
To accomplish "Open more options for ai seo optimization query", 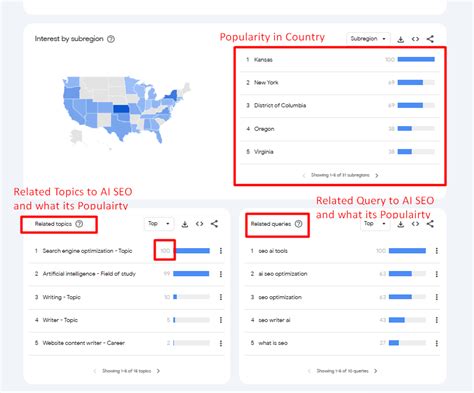I will click(x=437, y=274).
